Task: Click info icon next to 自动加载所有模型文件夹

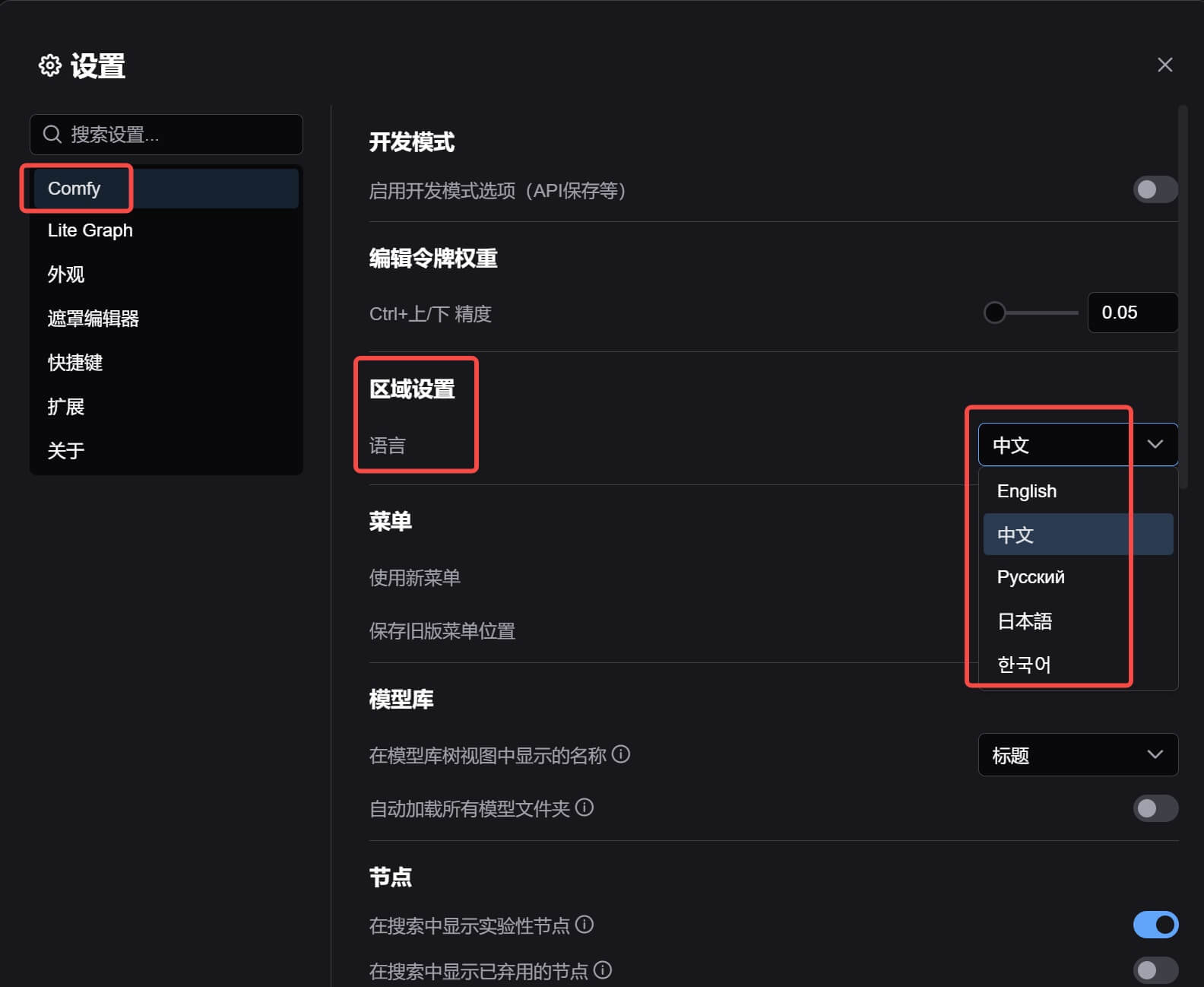Action: 585,808
